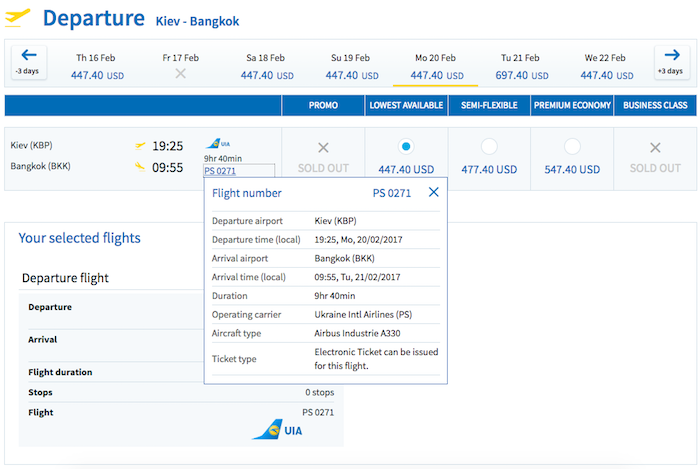Viewport: 700px width, 469px height.
Task: Choose Th 16 Feb date tab
Action: (x=96, y=66)
